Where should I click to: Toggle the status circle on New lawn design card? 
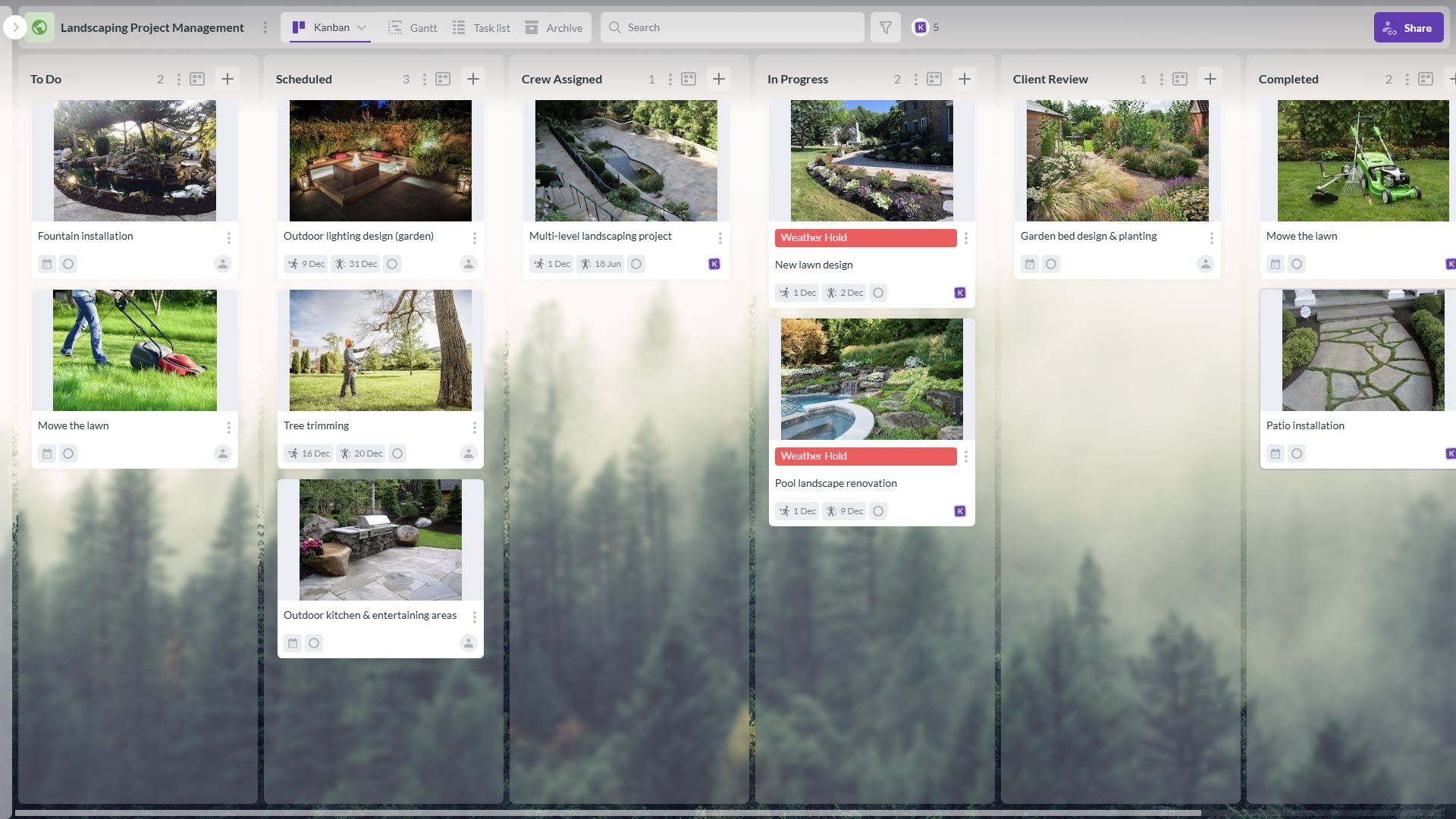click(878, 292)
